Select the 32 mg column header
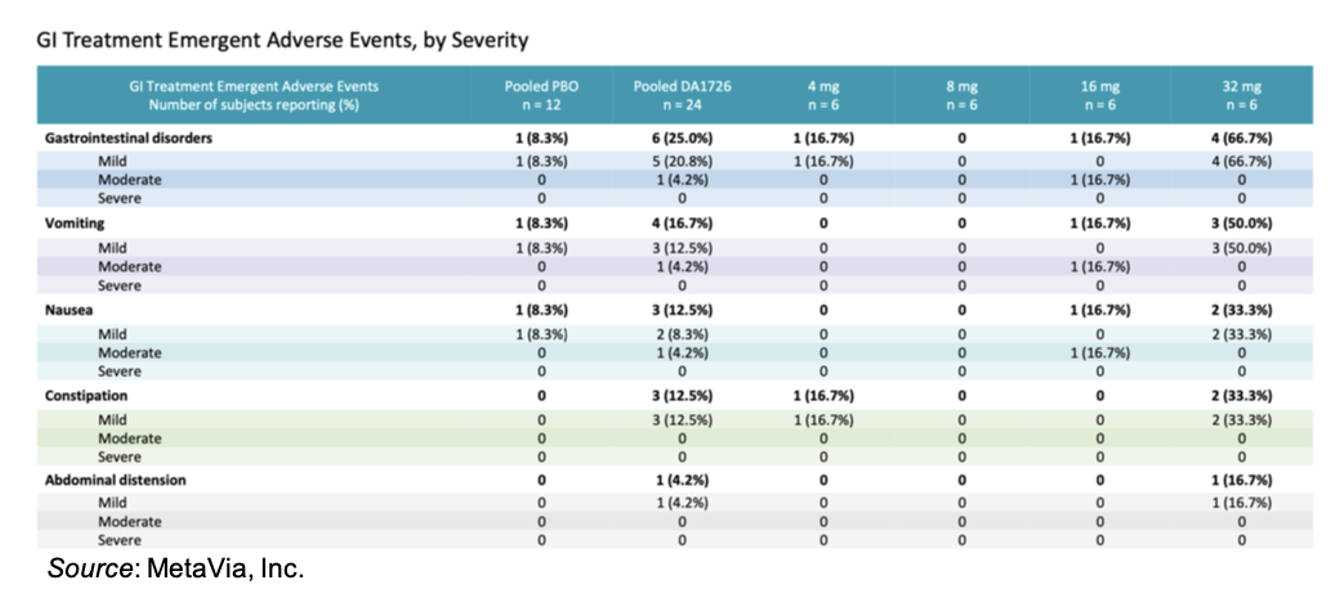The width and height of the screenshot is (1332, 594). point(1241,95)
